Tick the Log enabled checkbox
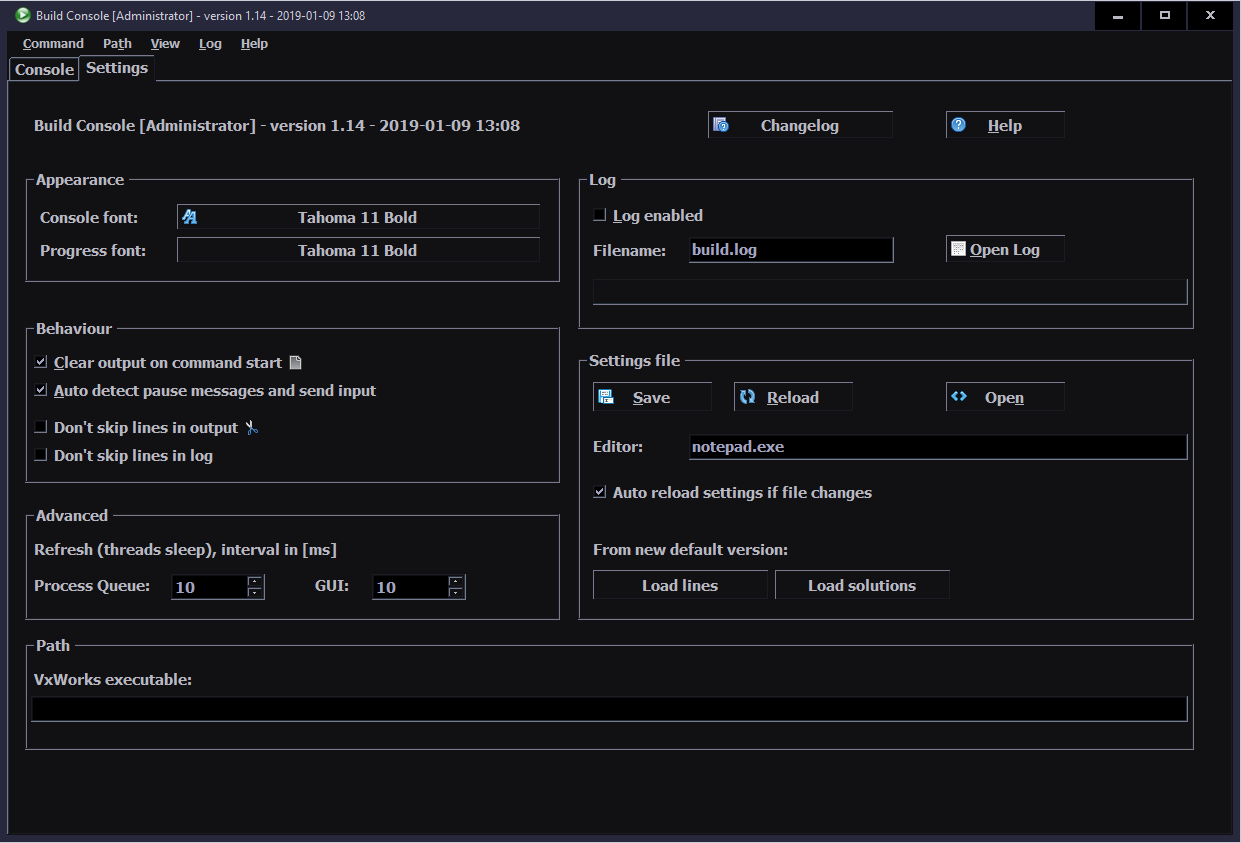The width and height of the screenshot is (1241, 843). pos(600,215)
